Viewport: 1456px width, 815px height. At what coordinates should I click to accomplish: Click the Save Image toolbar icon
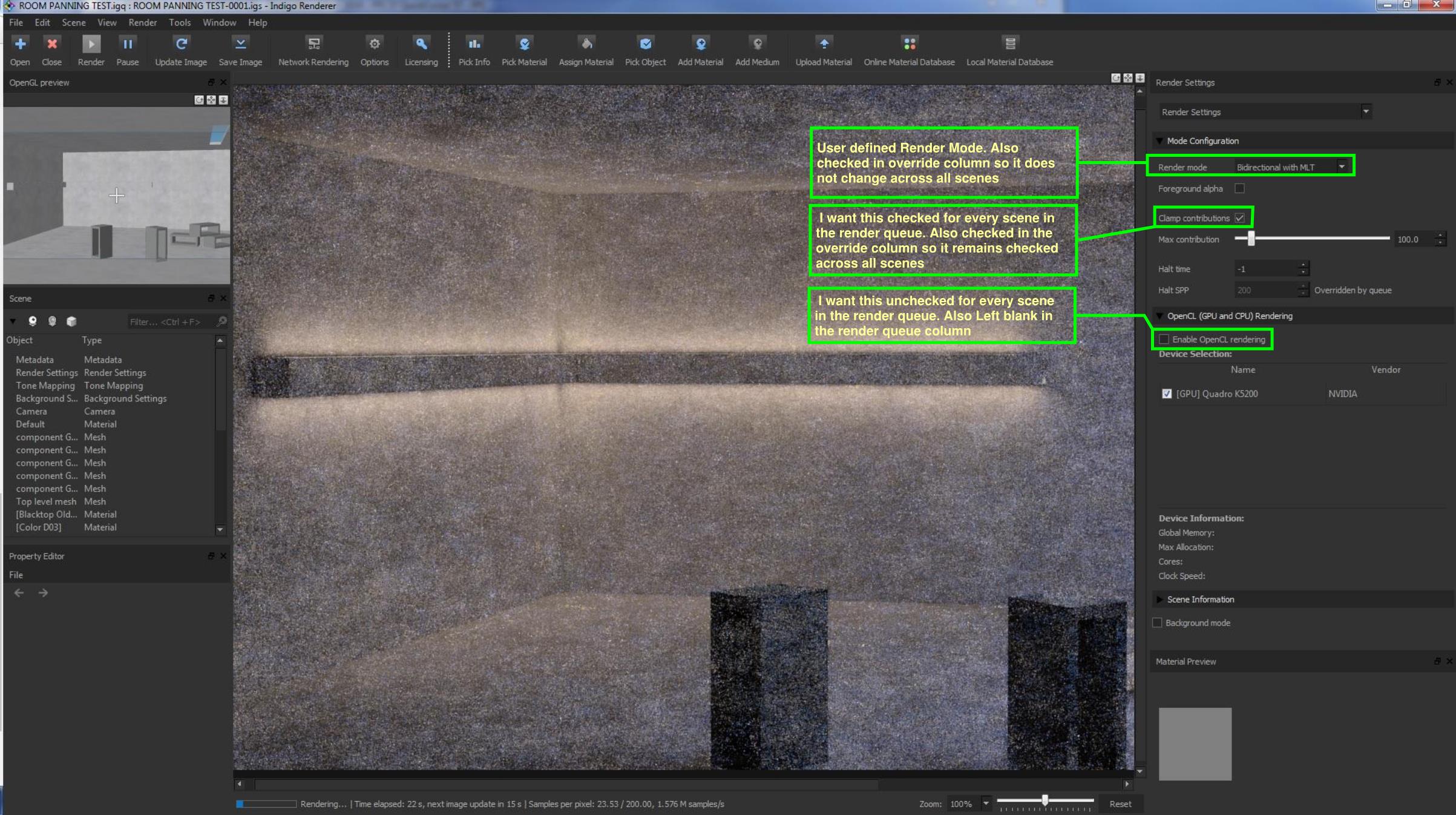[240, 44]
